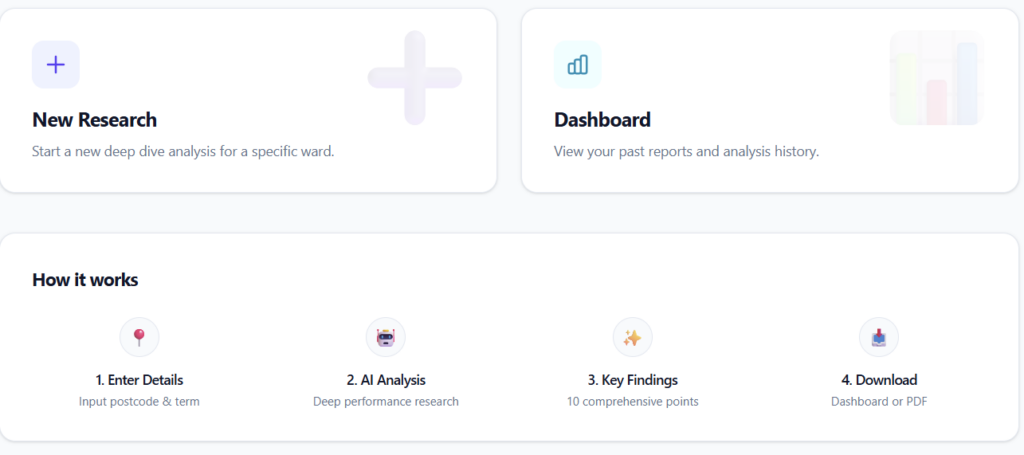This screenshot has width=1024, height=455.
Task: Click "Start a new deep dive analysis" text
Action: click(x=182, y=152)
